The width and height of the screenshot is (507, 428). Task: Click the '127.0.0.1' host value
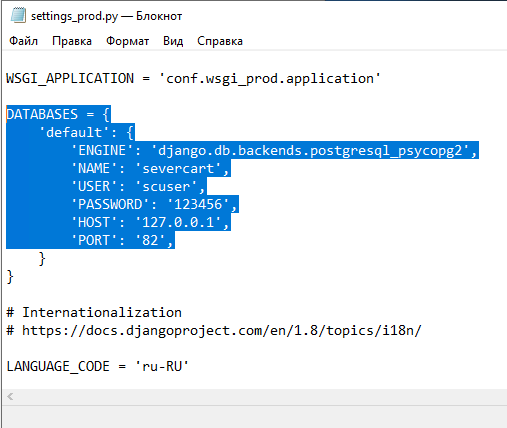coord(178,222)
